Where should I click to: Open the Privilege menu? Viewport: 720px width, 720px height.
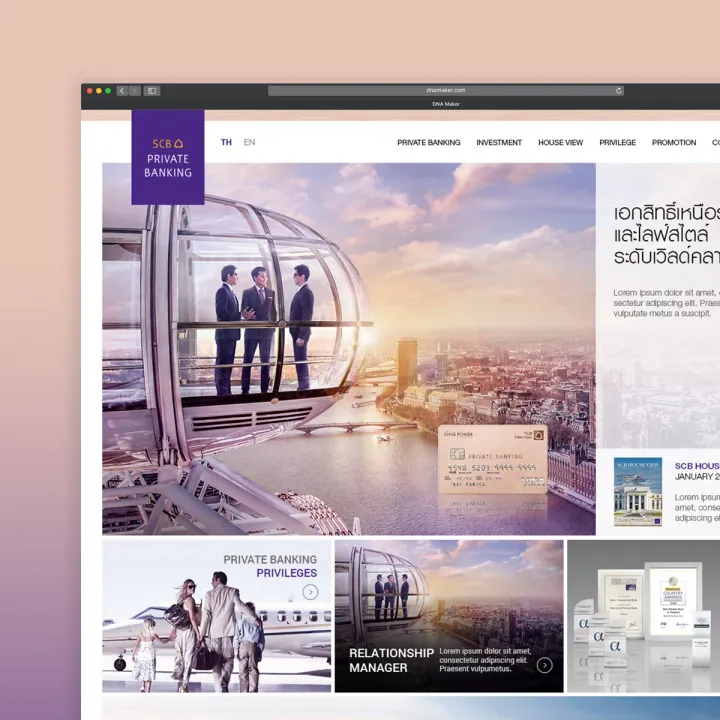pyautogui.click(x=618, y=143)
